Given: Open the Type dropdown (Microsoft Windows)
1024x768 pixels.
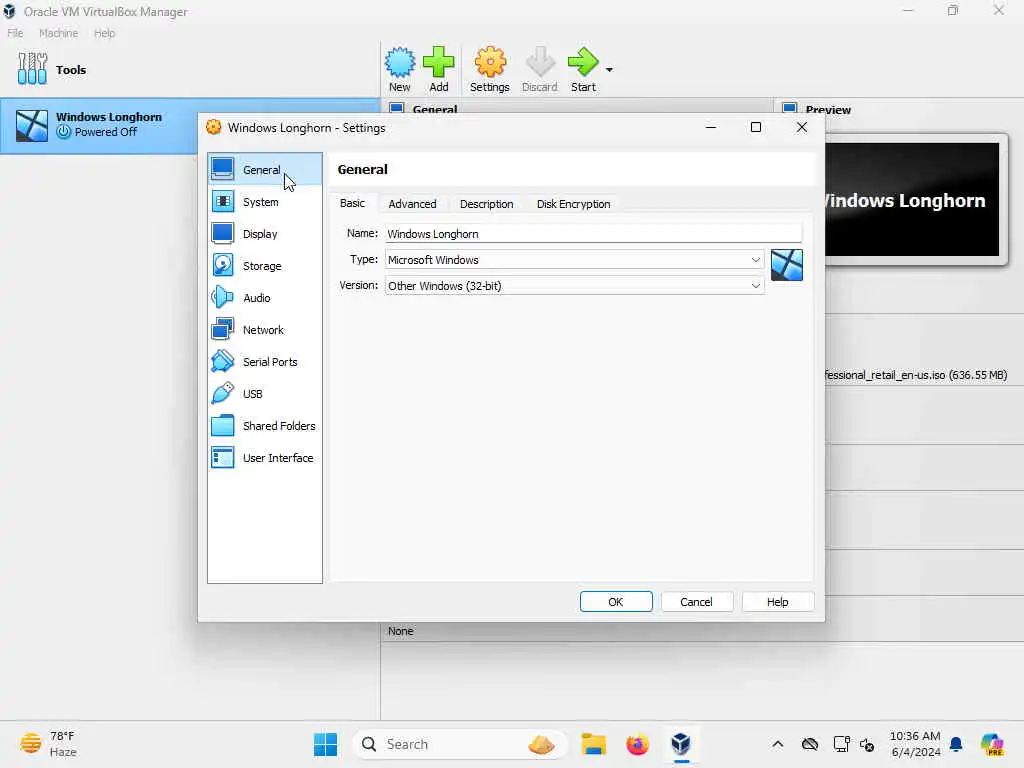Looking at the screenshot, I should (x=575, y=260).
